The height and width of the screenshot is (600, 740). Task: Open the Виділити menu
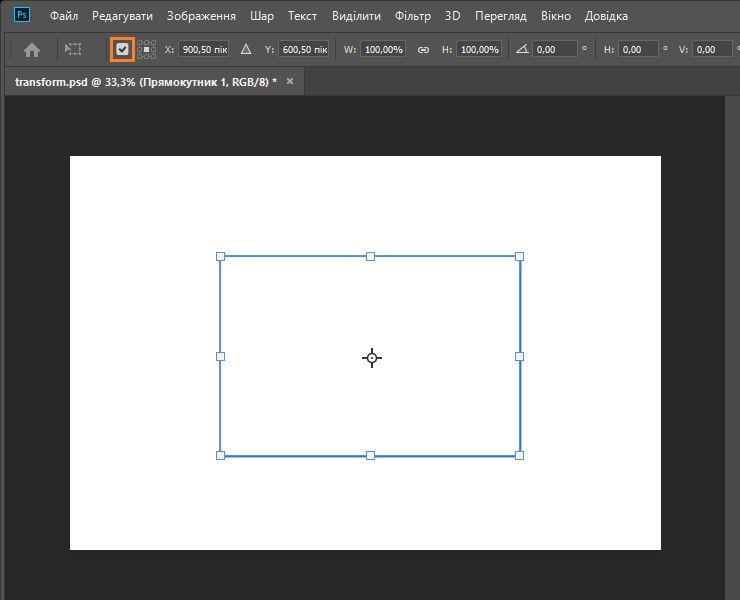tap(356, 16)
